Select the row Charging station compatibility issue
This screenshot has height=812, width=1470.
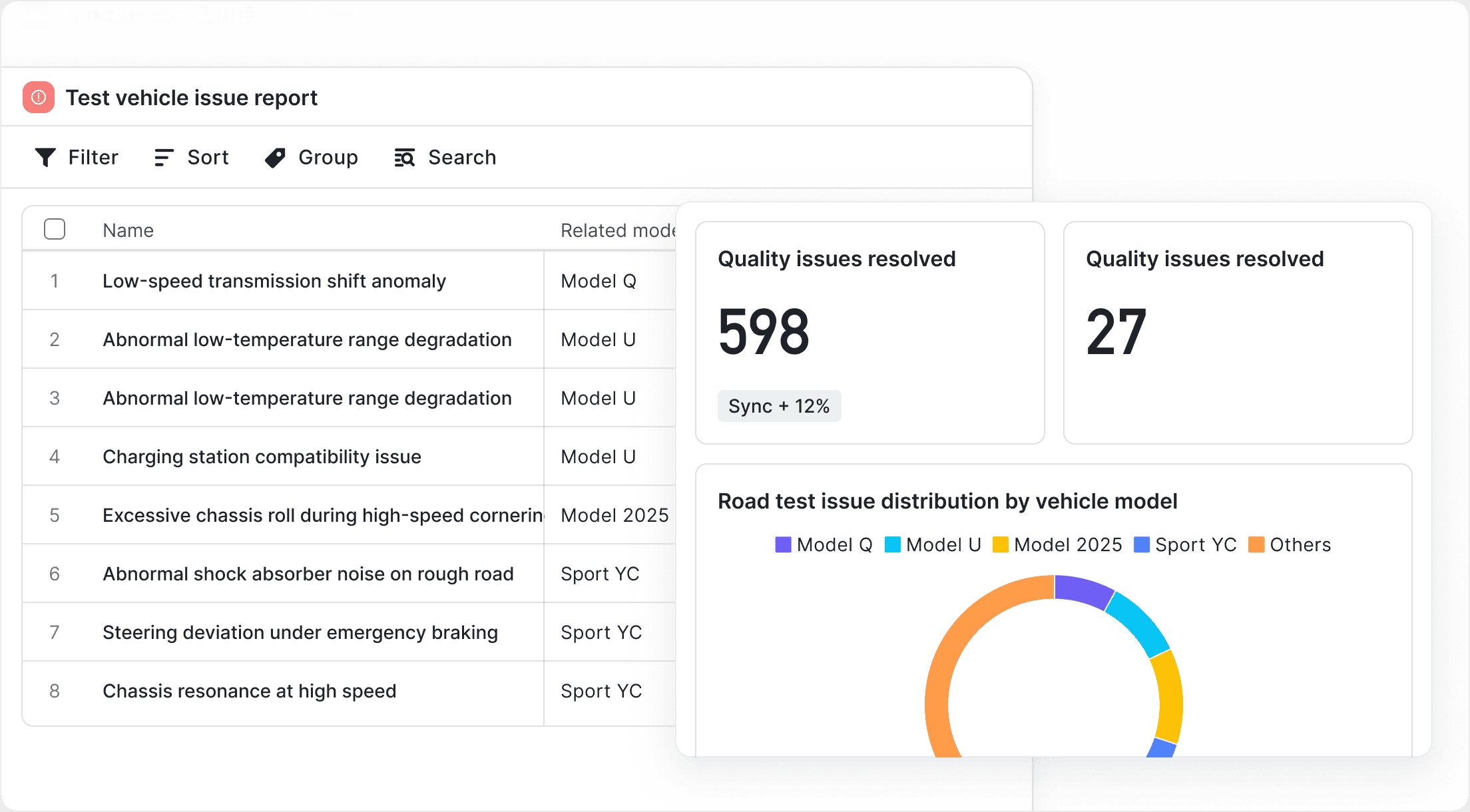point(262,457)
